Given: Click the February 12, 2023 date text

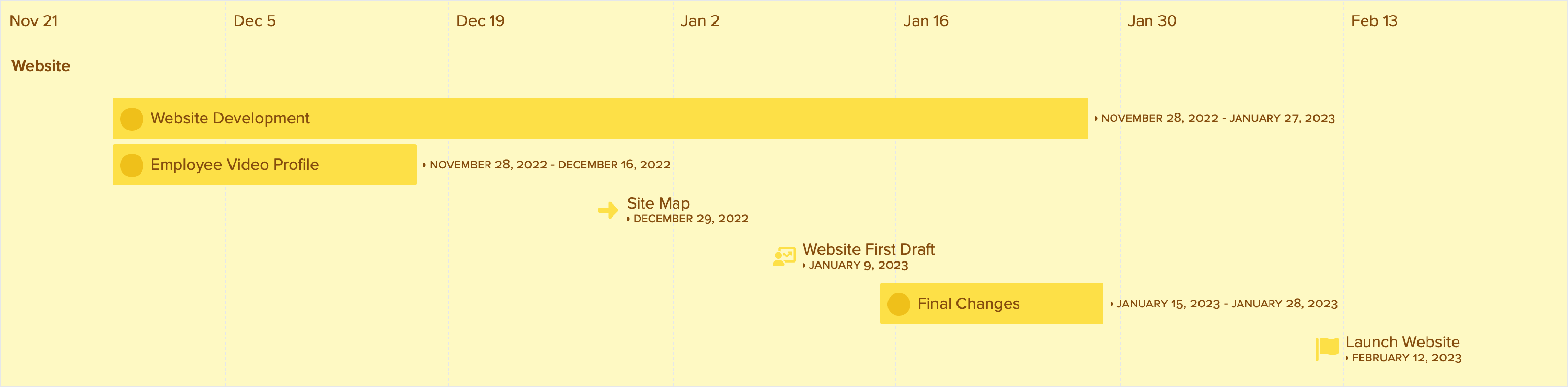Looking at the screenshot, I should 1406,358.
